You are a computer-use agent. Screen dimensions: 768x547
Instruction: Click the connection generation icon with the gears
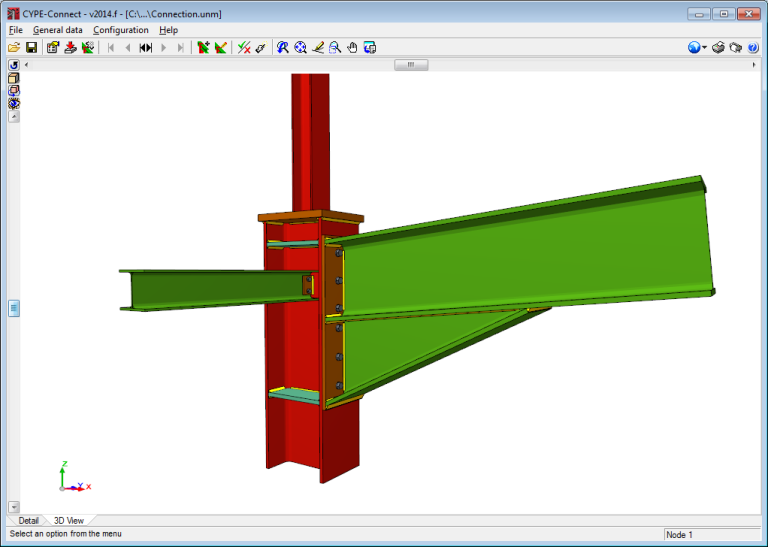(88, 48)
